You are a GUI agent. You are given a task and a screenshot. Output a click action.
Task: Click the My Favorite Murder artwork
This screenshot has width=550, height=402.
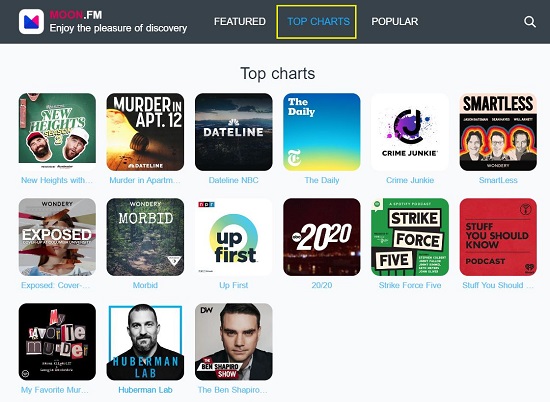click(x=57, y=342)
